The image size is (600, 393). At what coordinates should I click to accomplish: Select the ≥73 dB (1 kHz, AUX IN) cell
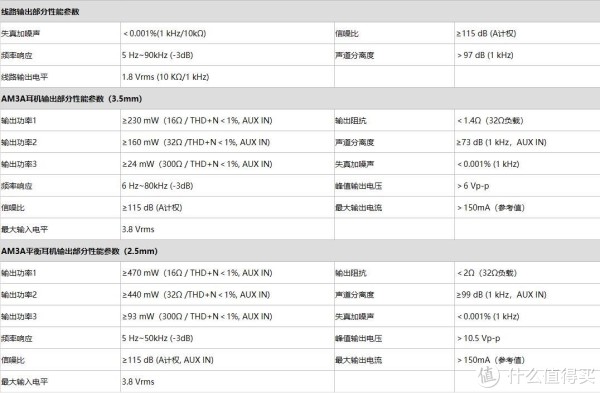501,142
